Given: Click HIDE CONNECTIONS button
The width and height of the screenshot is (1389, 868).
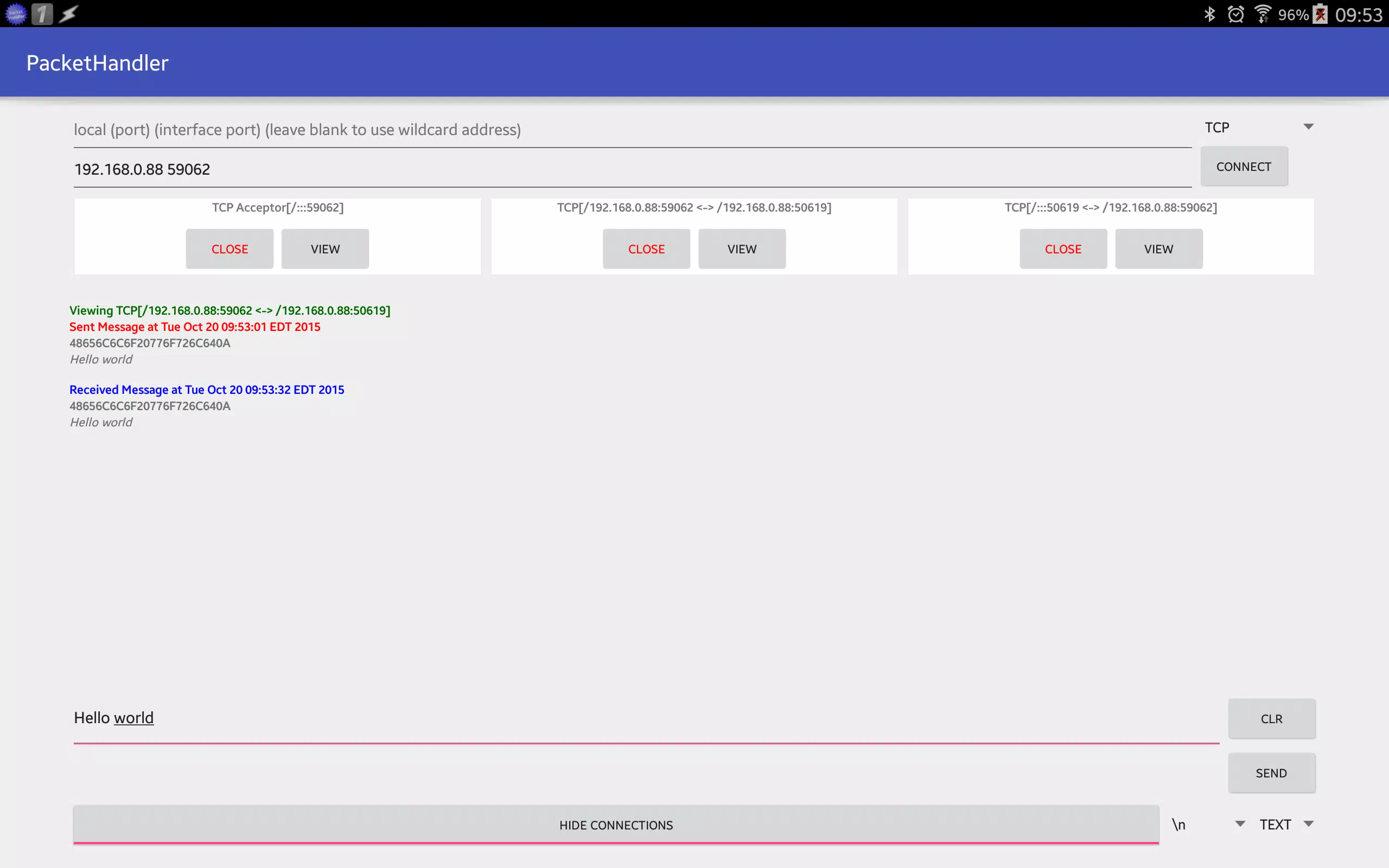Looking at the screenshot, I should click(616, 825).
